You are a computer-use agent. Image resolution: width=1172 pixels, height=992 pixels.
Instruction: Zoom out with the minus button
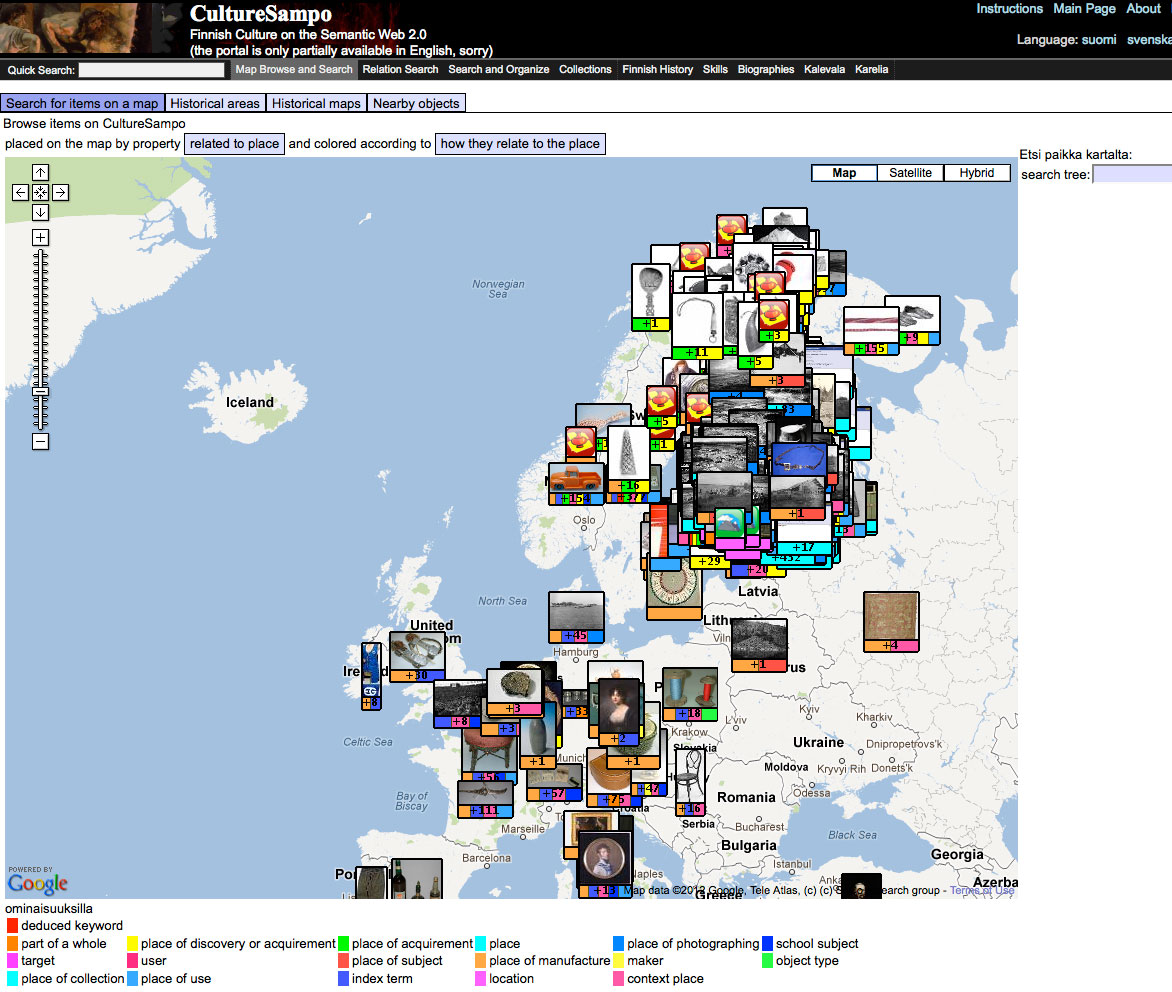click(x=40, y=442)
